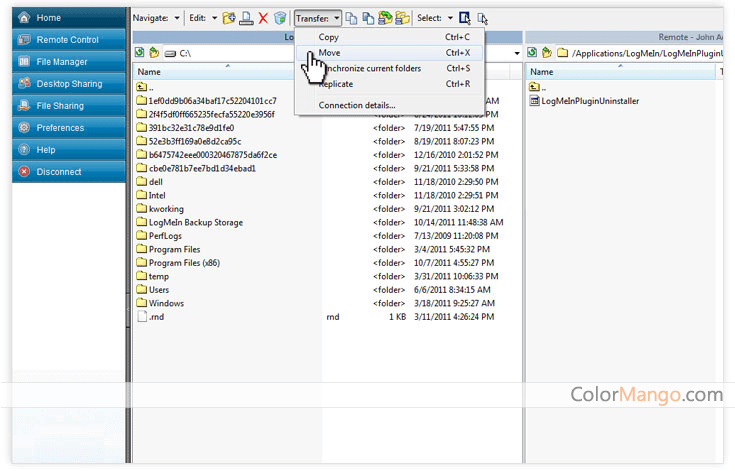Click the new folder icon in toolbar
735x471 pixels.
click(x=229, y=18)
